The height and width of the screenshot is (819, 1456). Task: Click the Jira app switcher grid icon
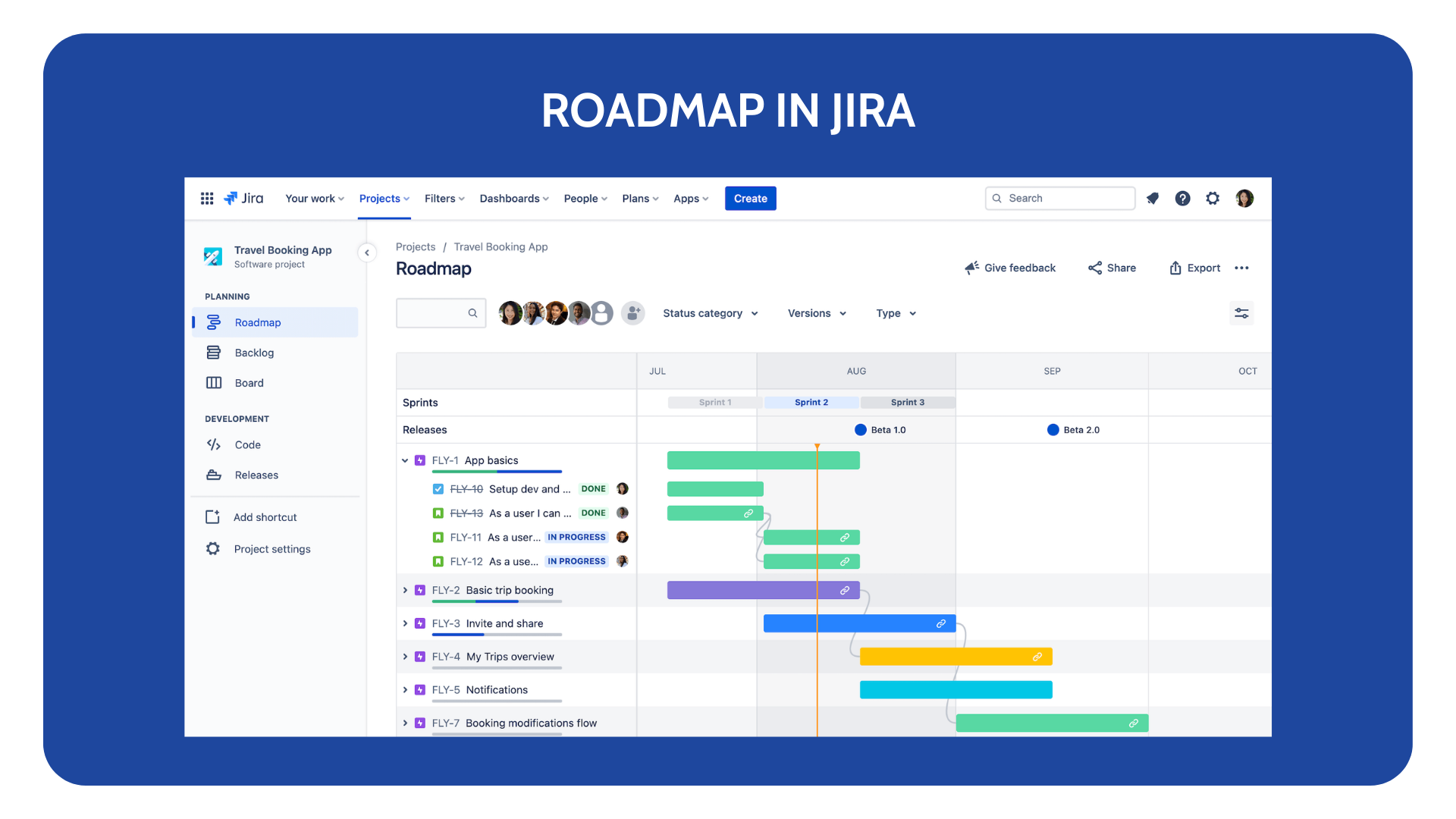pyautogui.click(x=206, y=198)
